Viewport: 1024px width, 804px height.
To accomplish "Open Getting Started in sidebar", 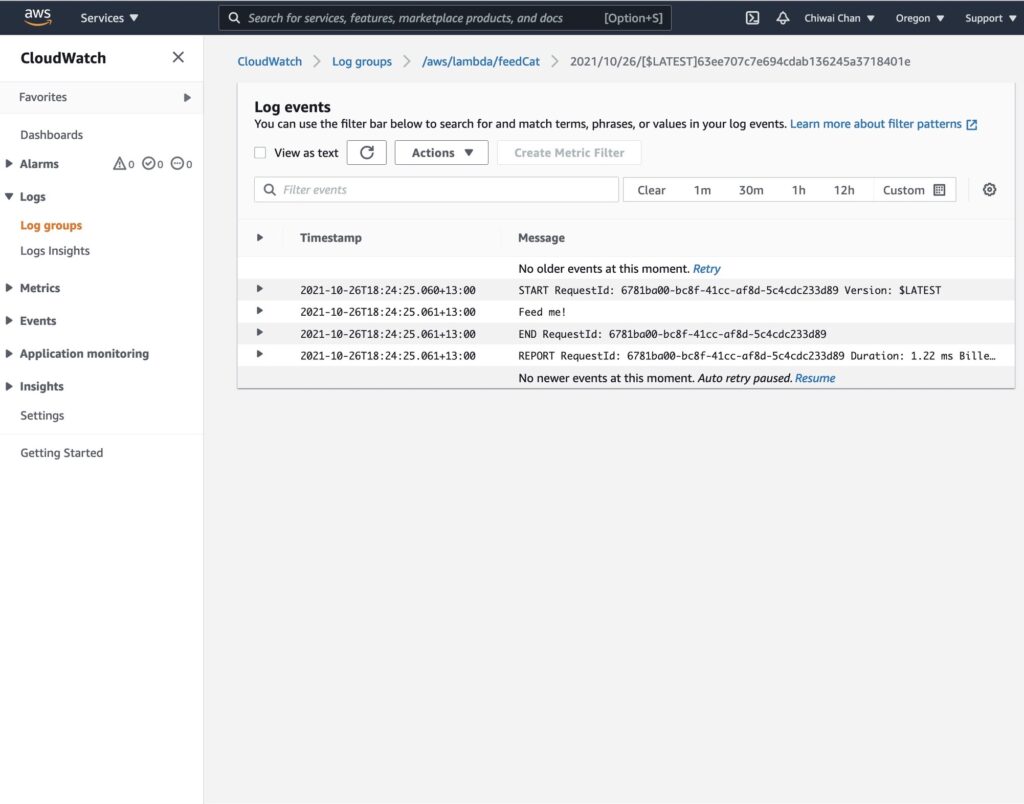I will (x=61, y=453).
